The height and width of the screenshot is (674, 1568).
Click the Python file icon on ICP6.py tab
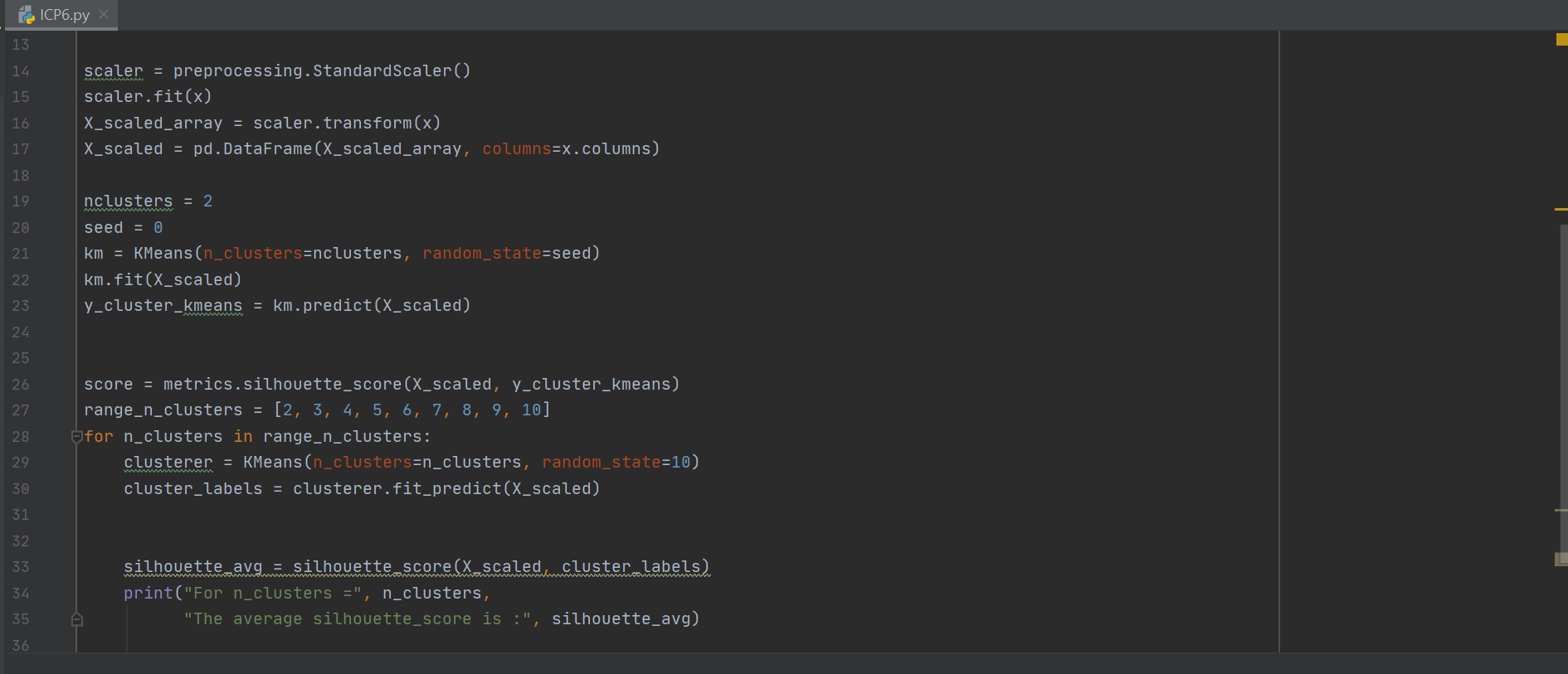[x=27, y=15]
